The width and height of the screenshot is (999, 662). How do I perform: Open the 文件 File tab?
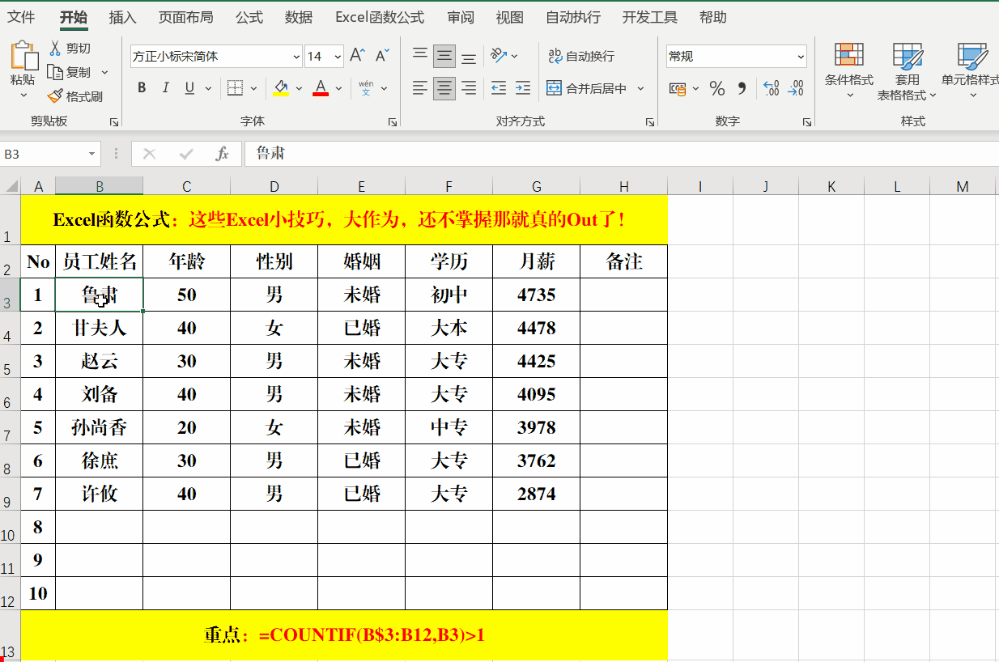click(21, 17)
